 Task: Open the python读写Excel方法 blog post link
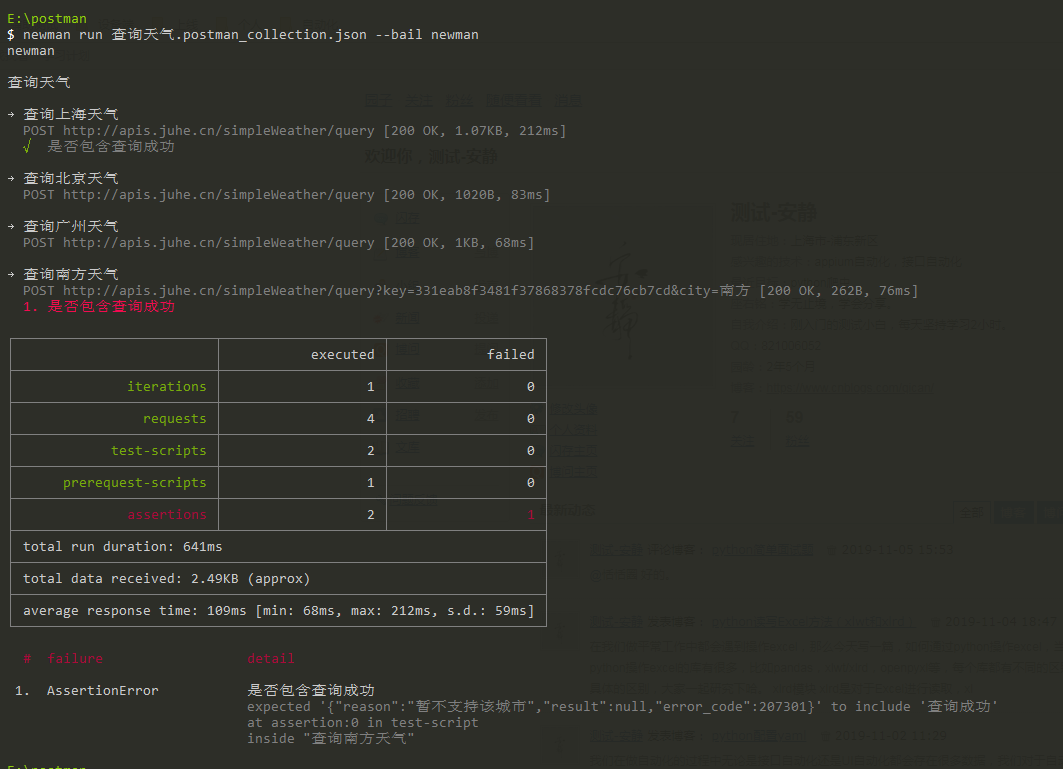(x=813, y=622)
